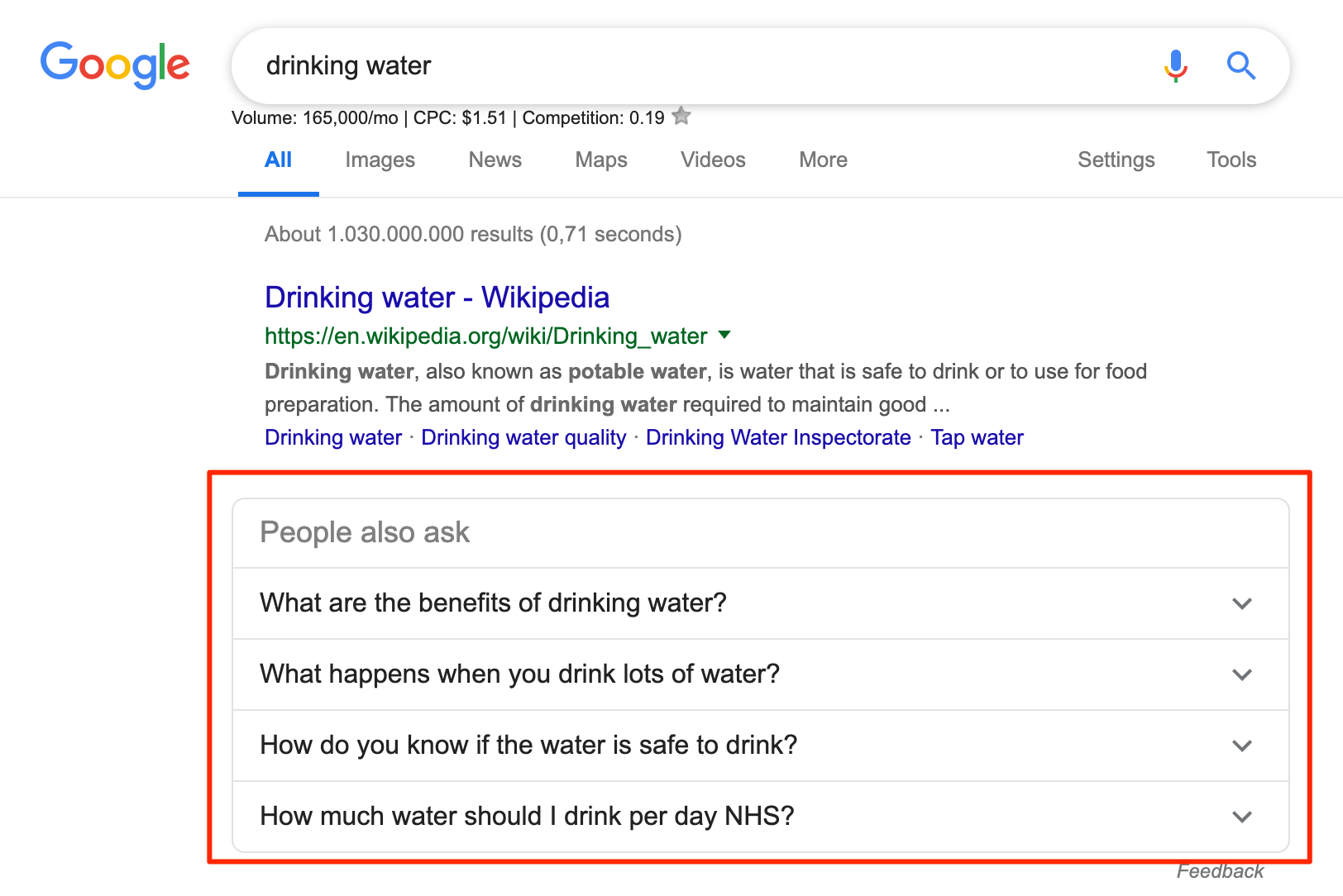
Task: Star the keyword next to Competition score
Action: [681, 117]
